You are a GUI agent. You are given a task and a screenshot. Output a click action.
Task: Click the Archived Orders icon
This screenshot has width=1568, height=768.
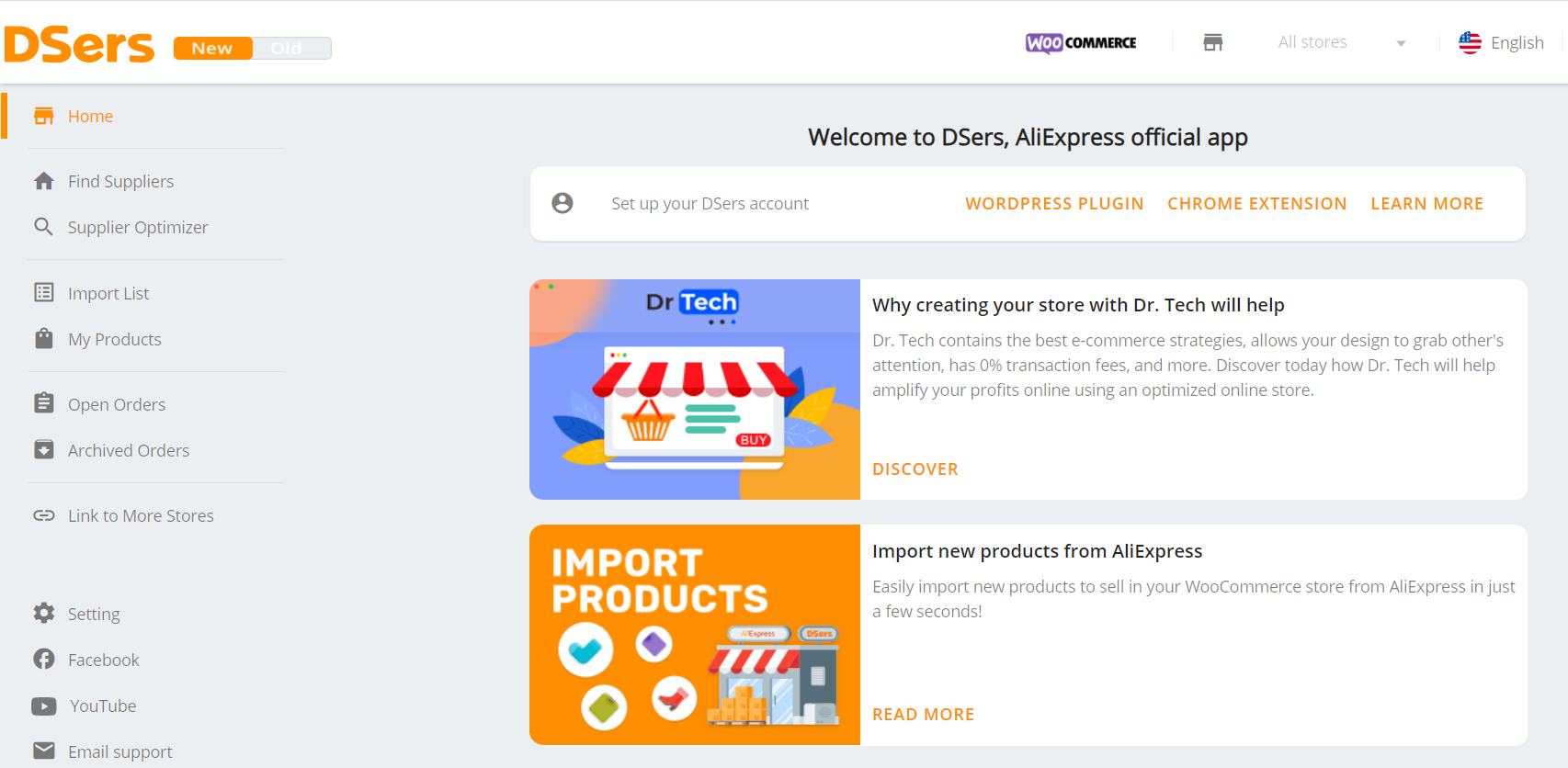pyautogui.click(x=44, y=449)
